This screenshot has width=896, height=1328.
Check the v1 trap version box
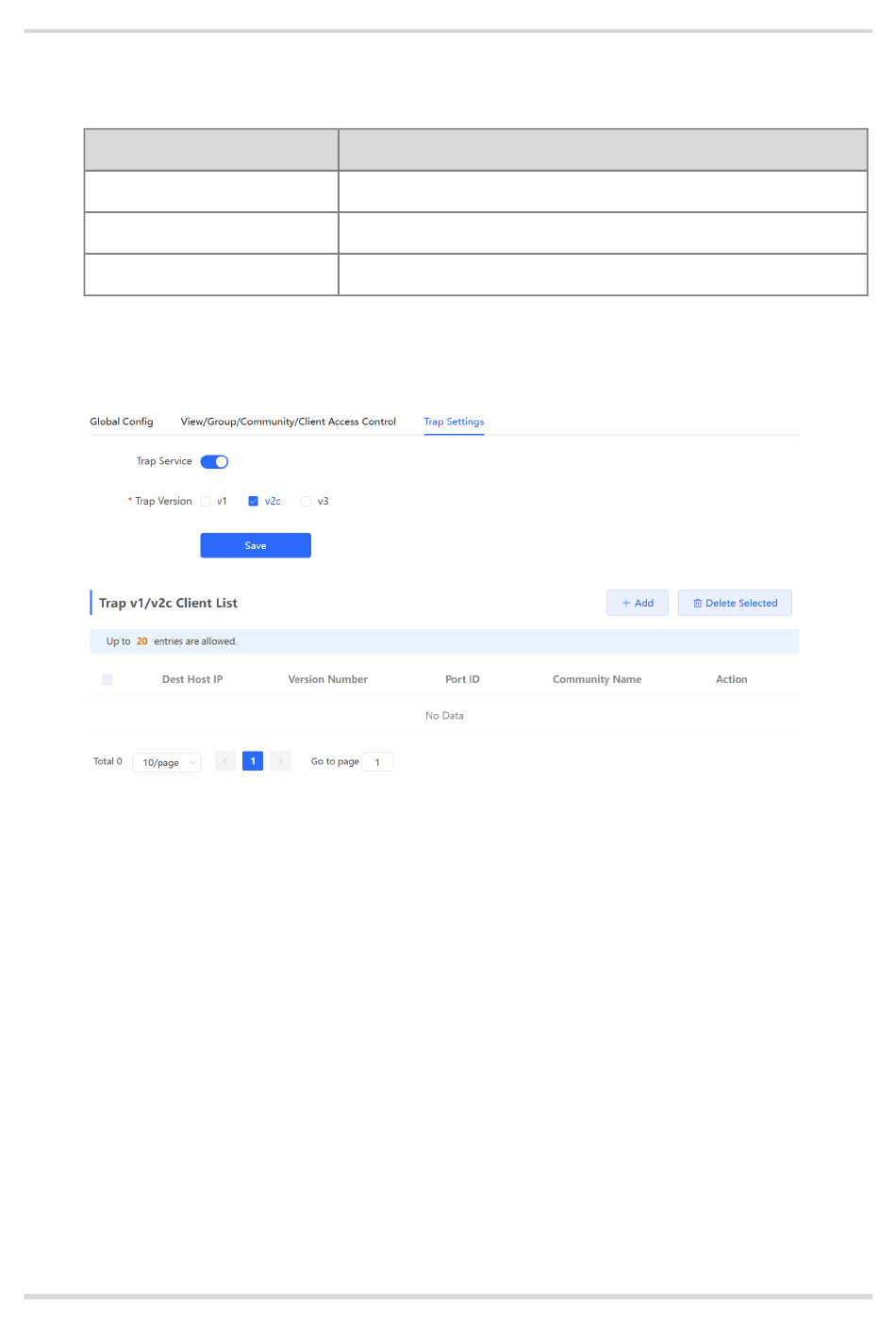pyautogui.click(x=205, y=502)
